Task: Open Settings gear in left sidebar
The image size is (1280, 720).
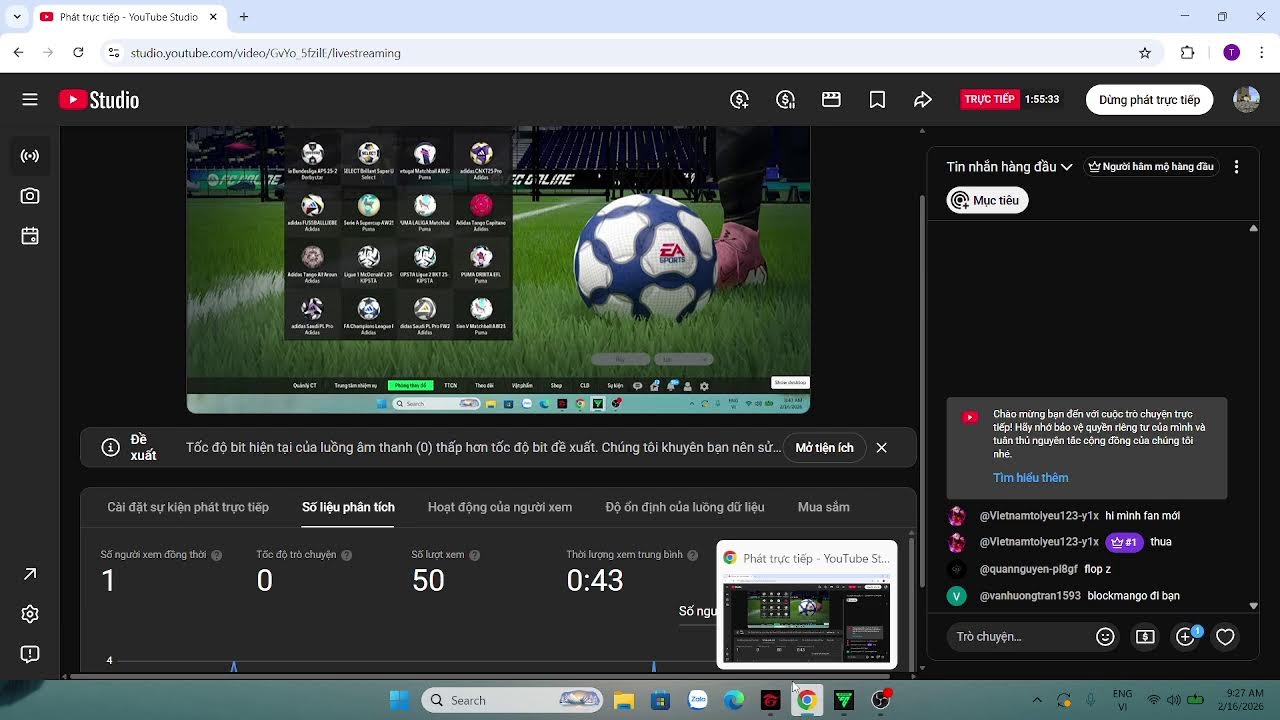Action: coord(30,614)
